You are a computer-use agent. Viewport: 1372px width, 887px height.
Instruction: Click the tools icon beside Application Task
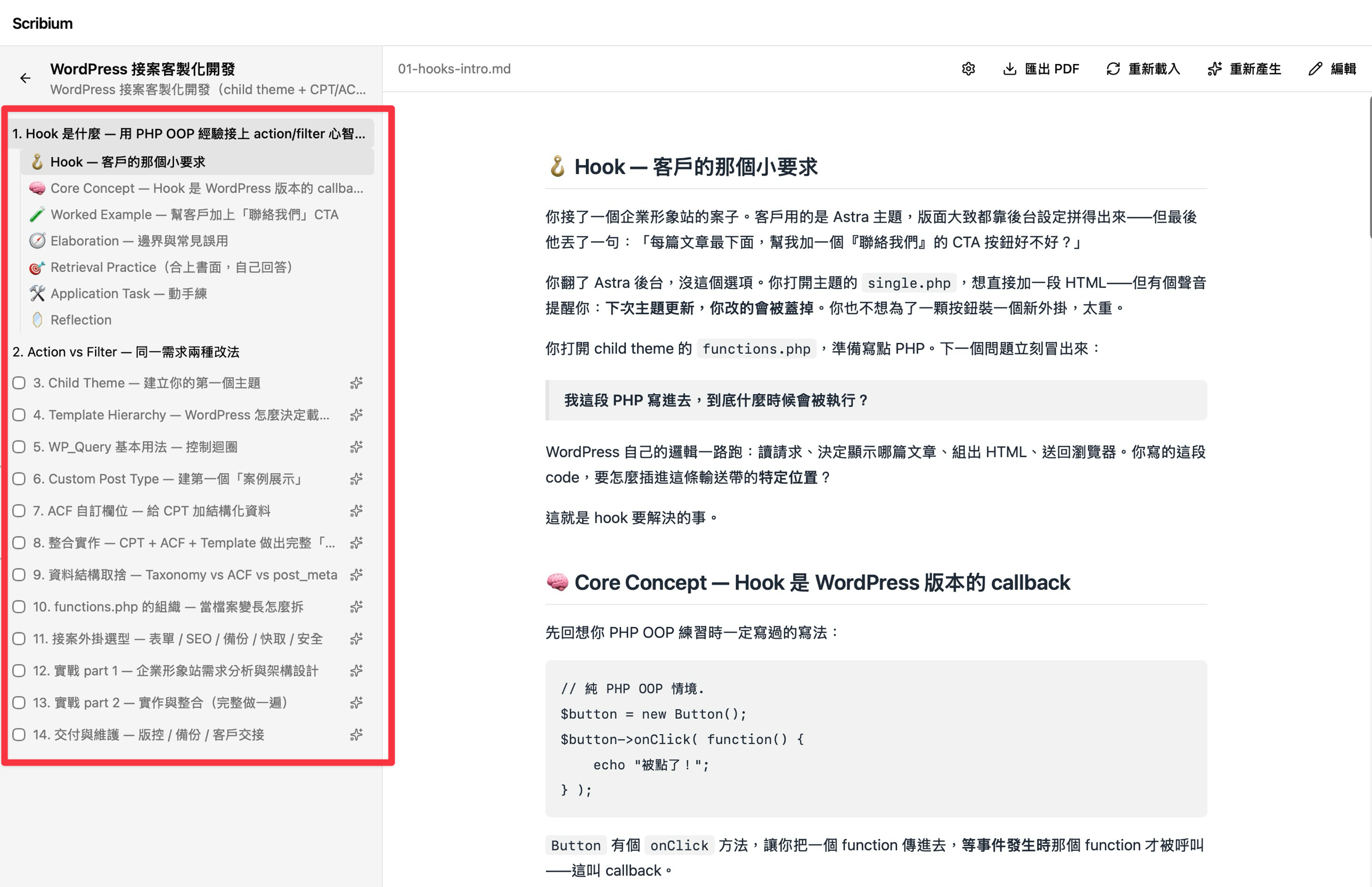coord(37,294)
